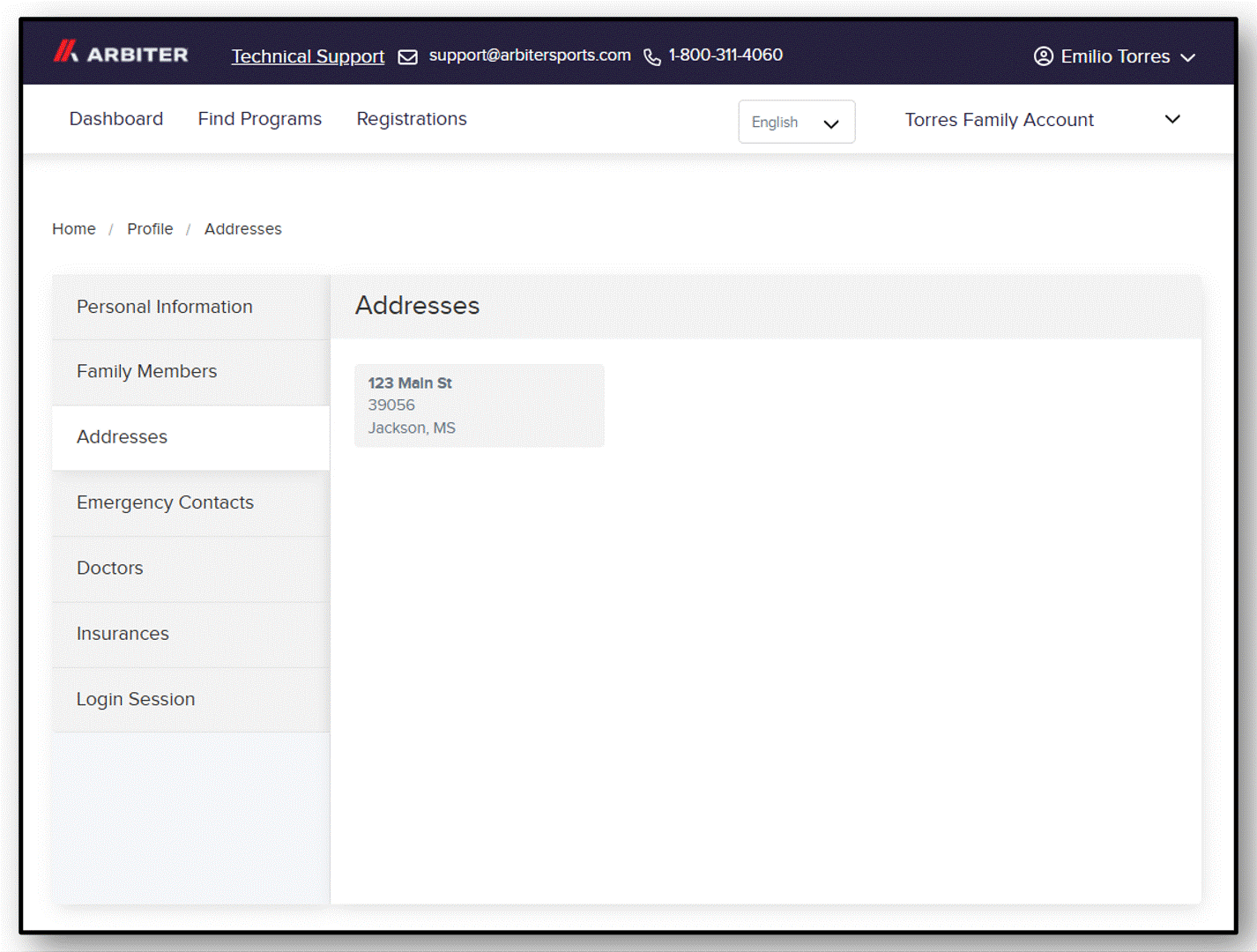Open Insurances in sidebar

click(191, 634)
